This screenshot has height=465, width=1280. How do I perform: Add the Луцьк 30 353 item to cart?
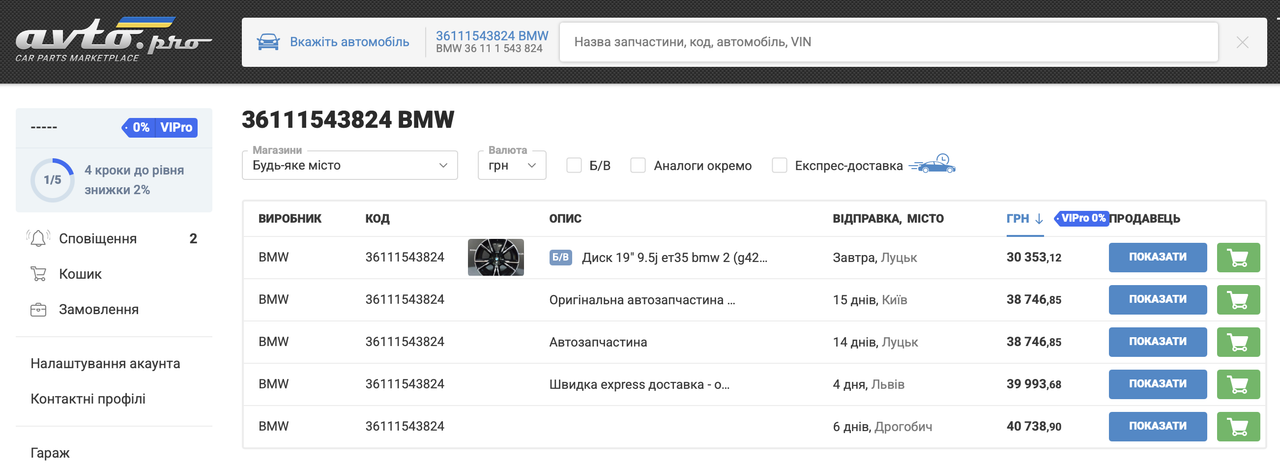[x=1238, y=257]
